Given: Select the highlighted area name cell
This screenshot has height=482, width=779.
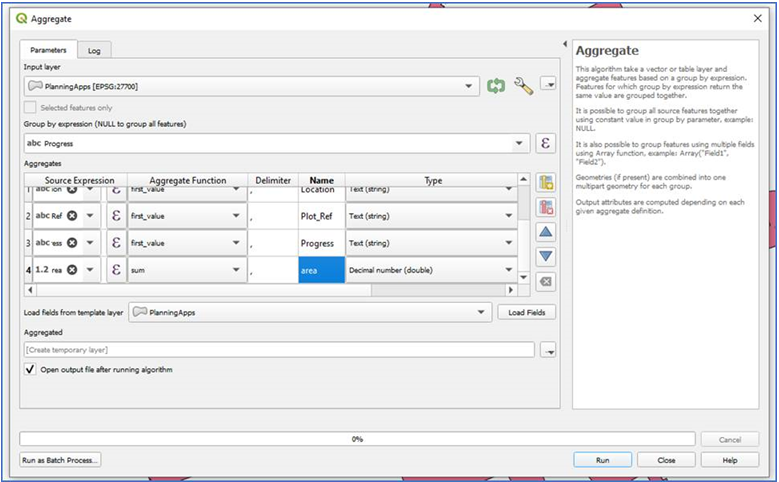Looking at the screenshot, I should tap(321, 270).
